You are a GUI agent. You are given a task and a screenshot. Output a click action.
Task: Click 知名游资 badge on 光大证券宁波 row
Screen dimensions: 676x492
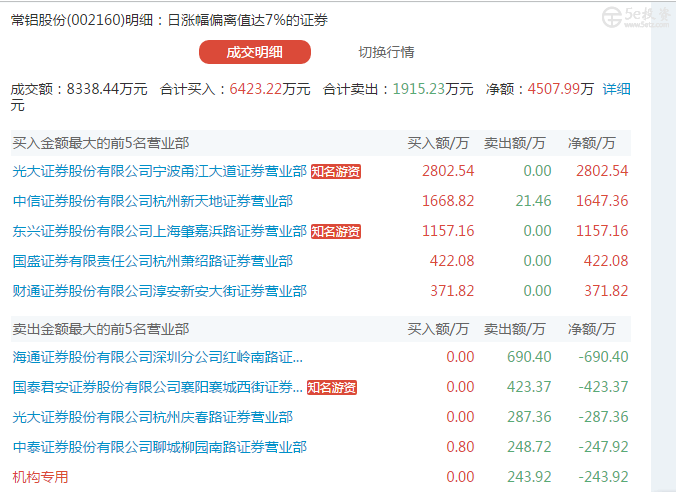click(335, 172)
